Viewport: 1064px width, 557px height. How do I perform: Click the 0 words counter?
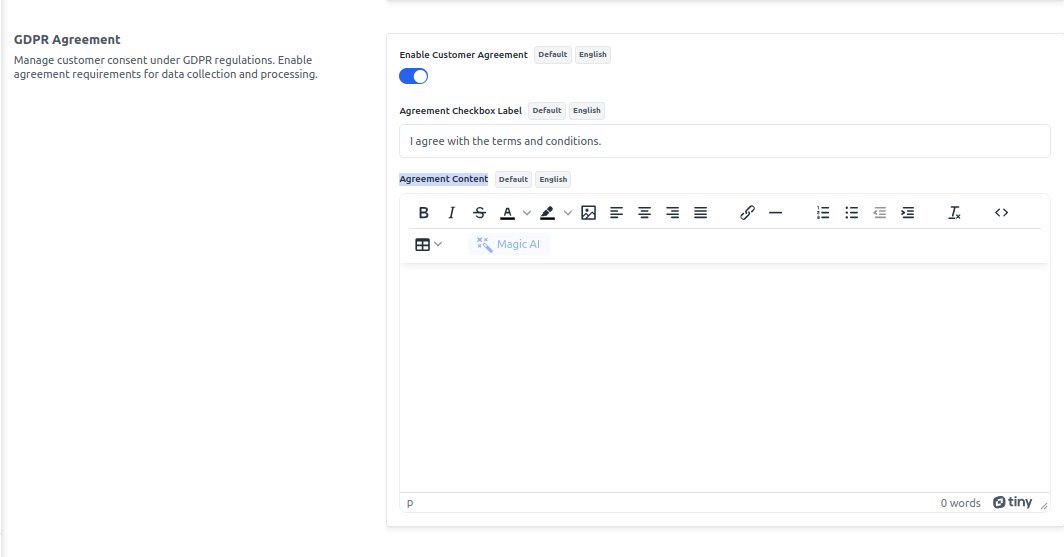coord(960,503)
